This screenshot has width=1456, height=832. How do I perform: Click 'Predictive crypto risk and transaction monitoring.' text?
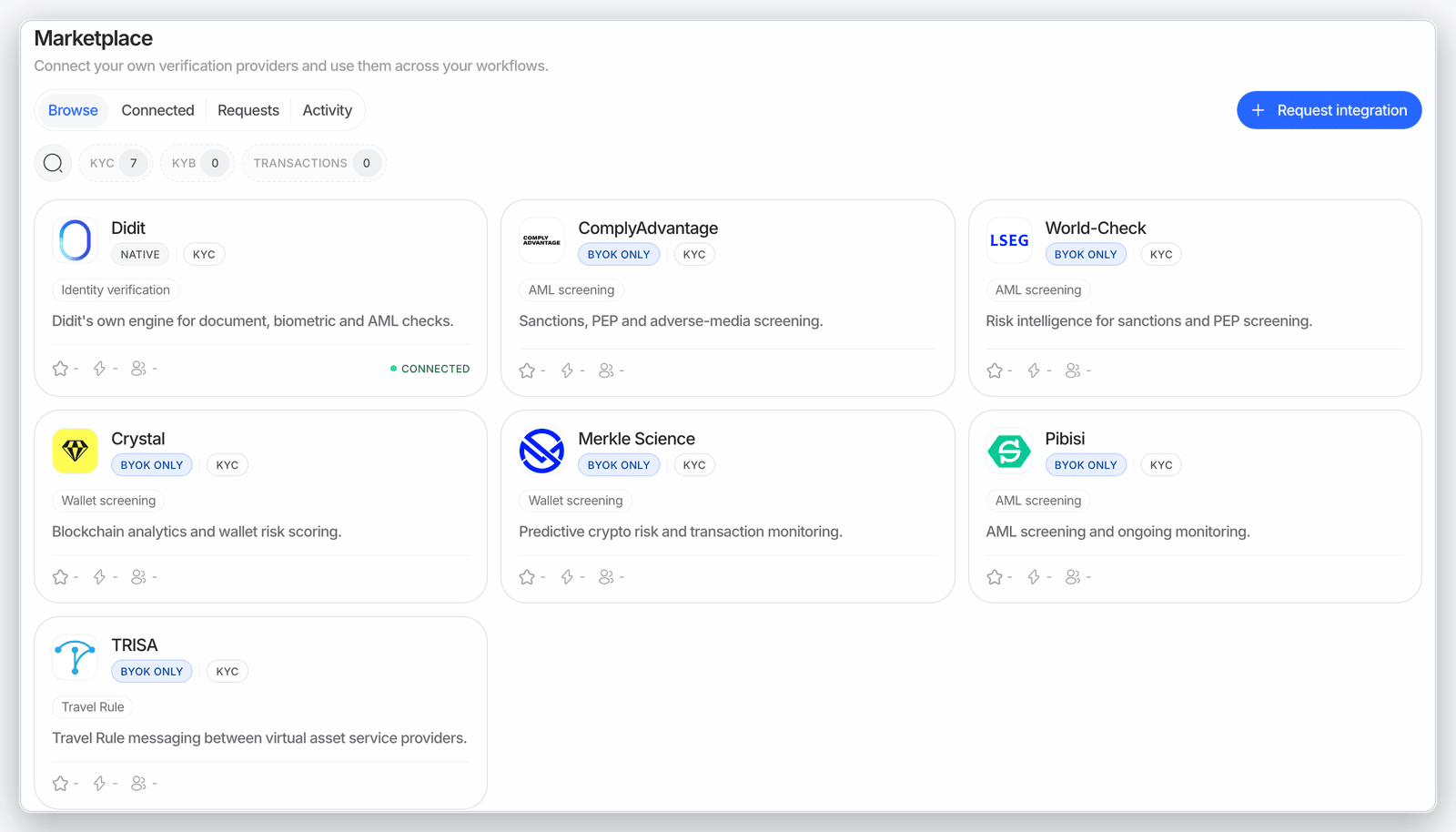click(x=681, y=532)
